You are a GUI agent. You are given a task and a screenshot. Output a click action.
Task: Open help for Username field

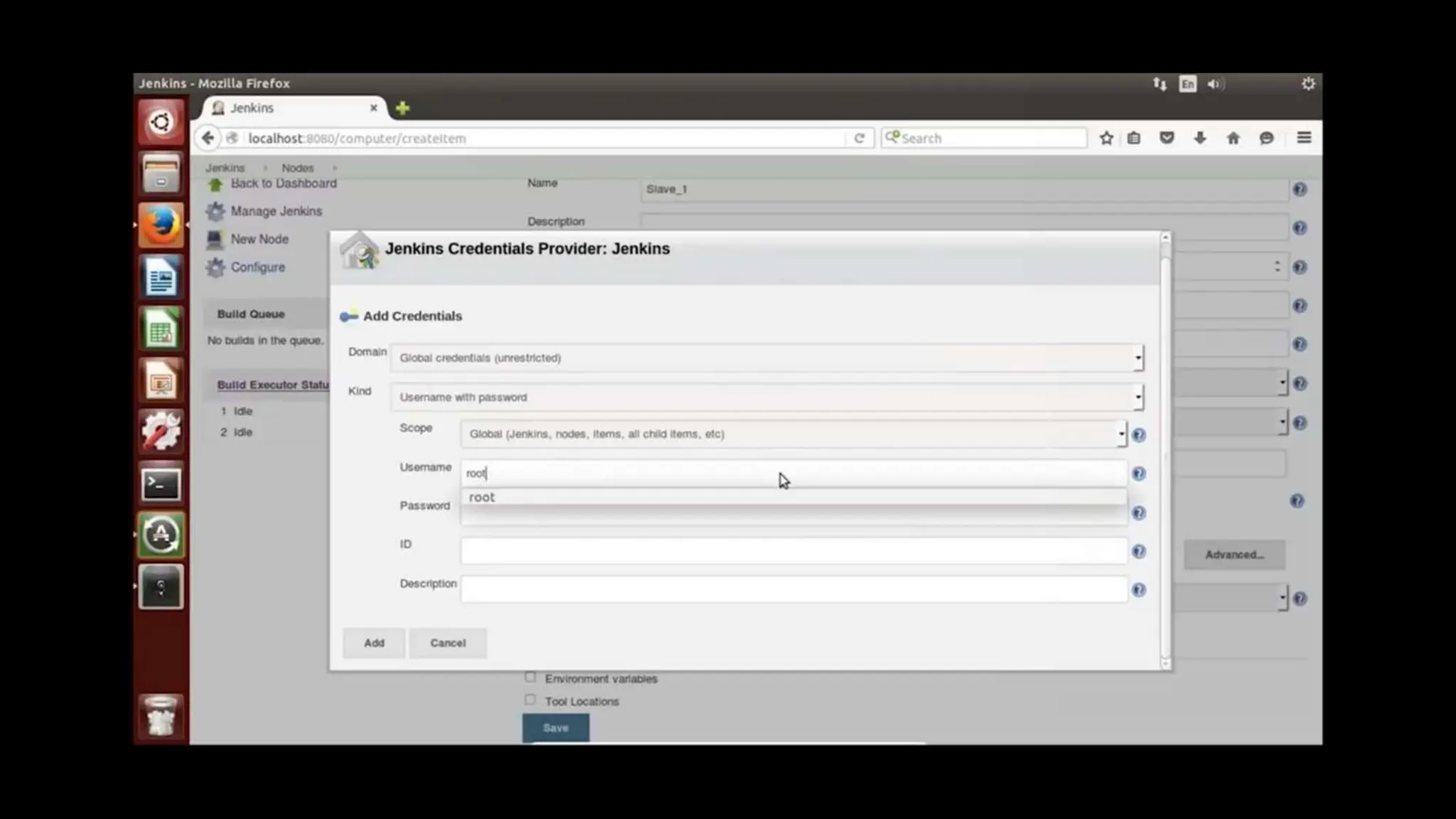pos(1138,473)
